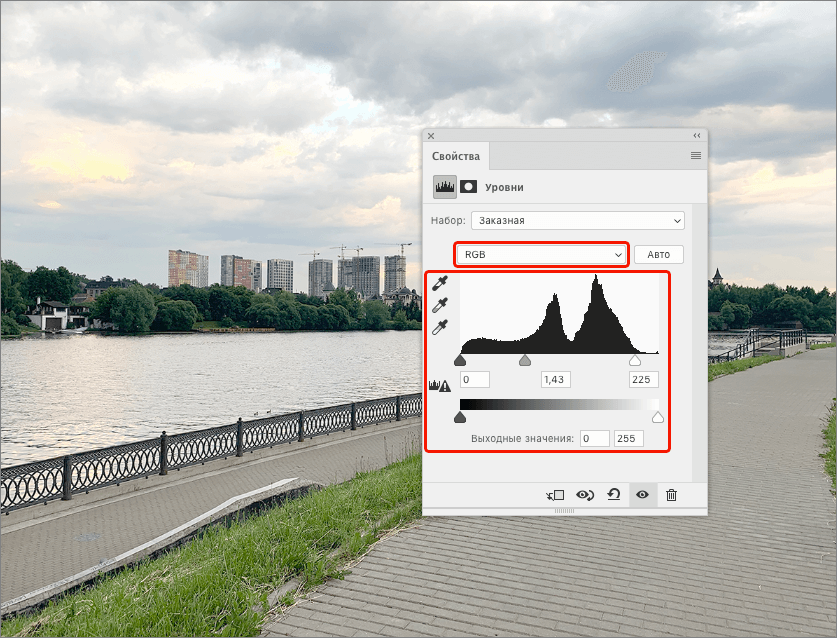Click the clip to layer icon
The height and width of the screenshot is (638, 837).
coord(556,494)
